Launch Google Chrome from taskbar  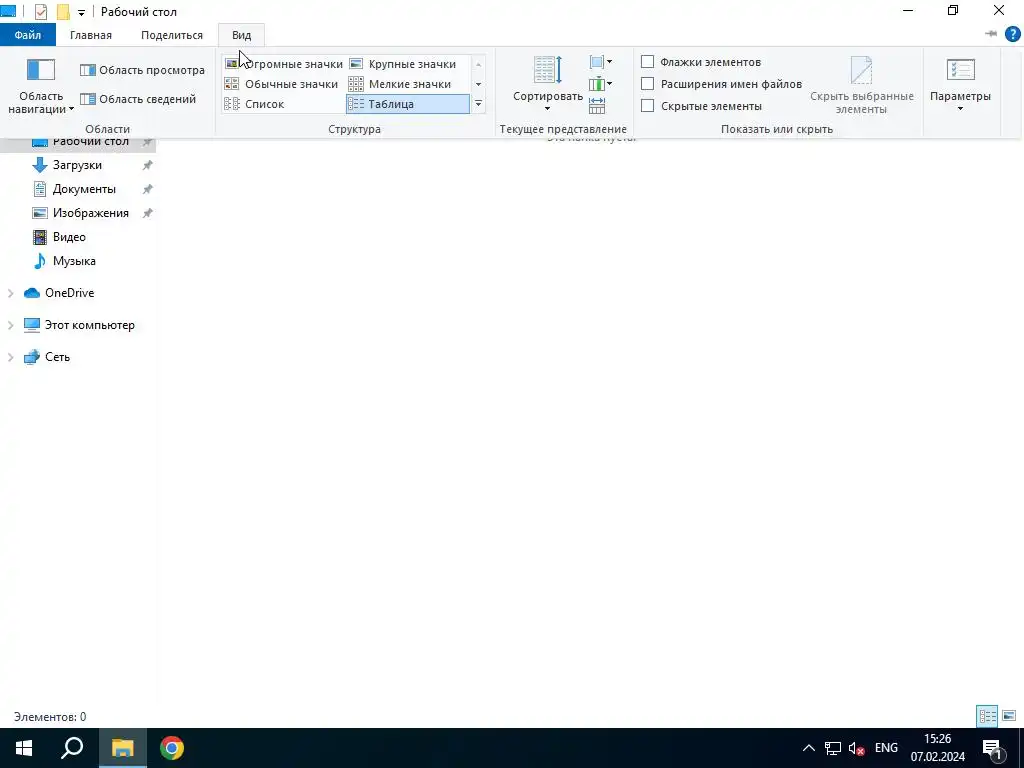pos(172,748)
